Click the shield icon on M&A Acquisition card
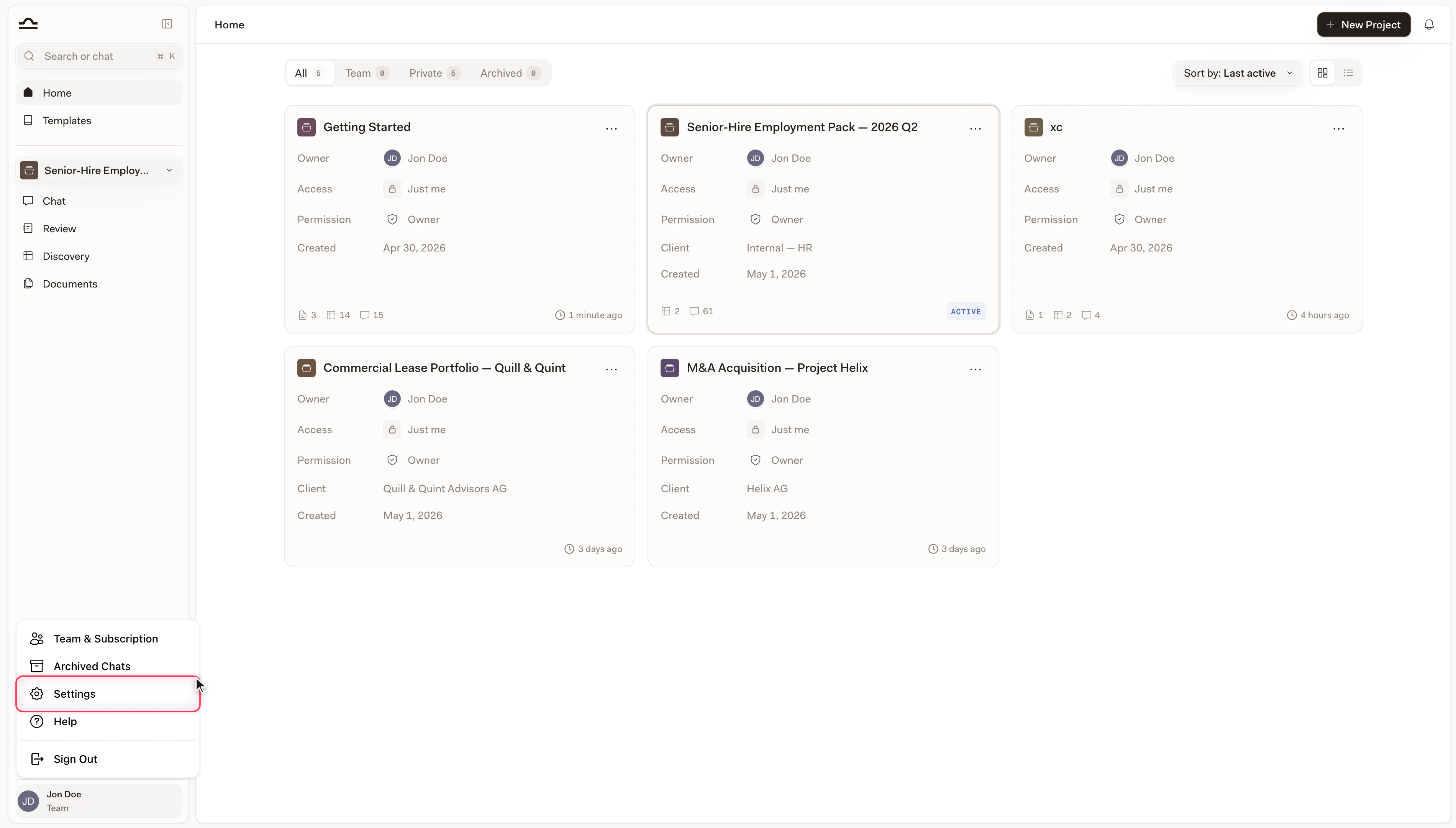Image resolution: width=1456 pixels, height=828 pixels. click(755, 460)
